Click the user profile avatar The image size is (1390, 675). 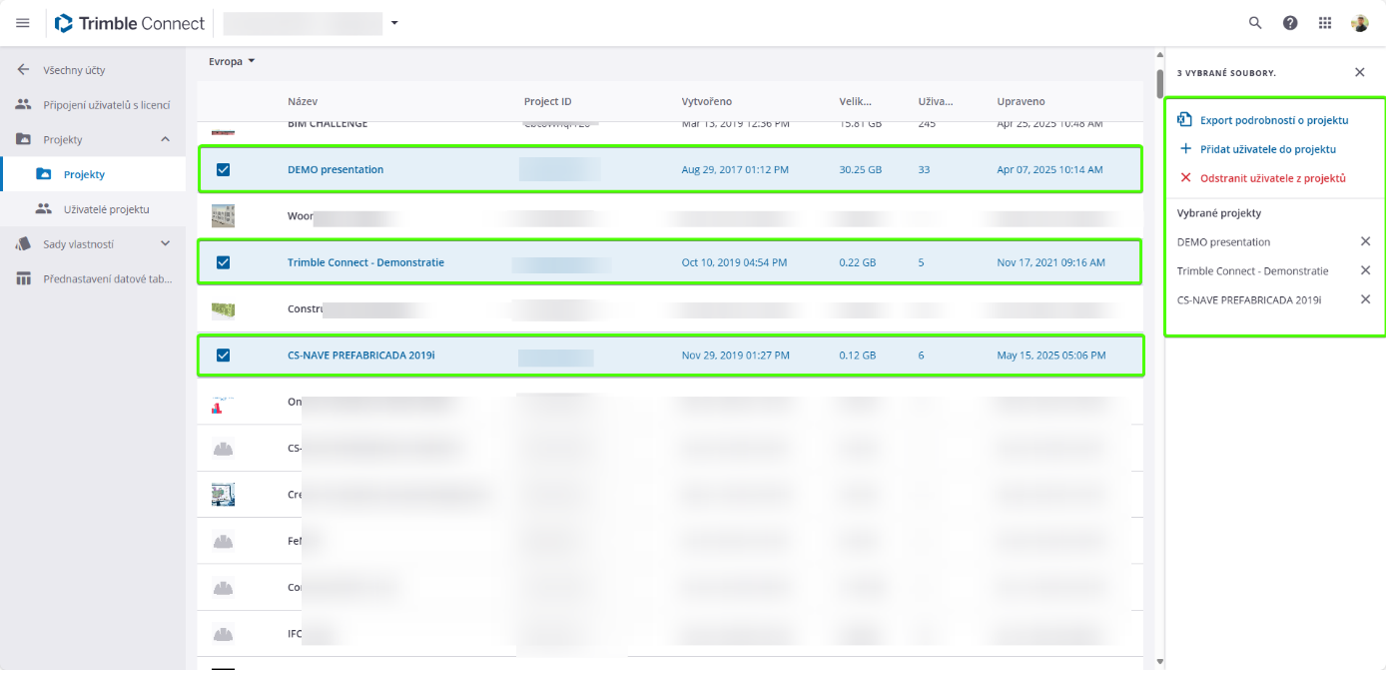pyautogui.click(x=1359, y=23)
